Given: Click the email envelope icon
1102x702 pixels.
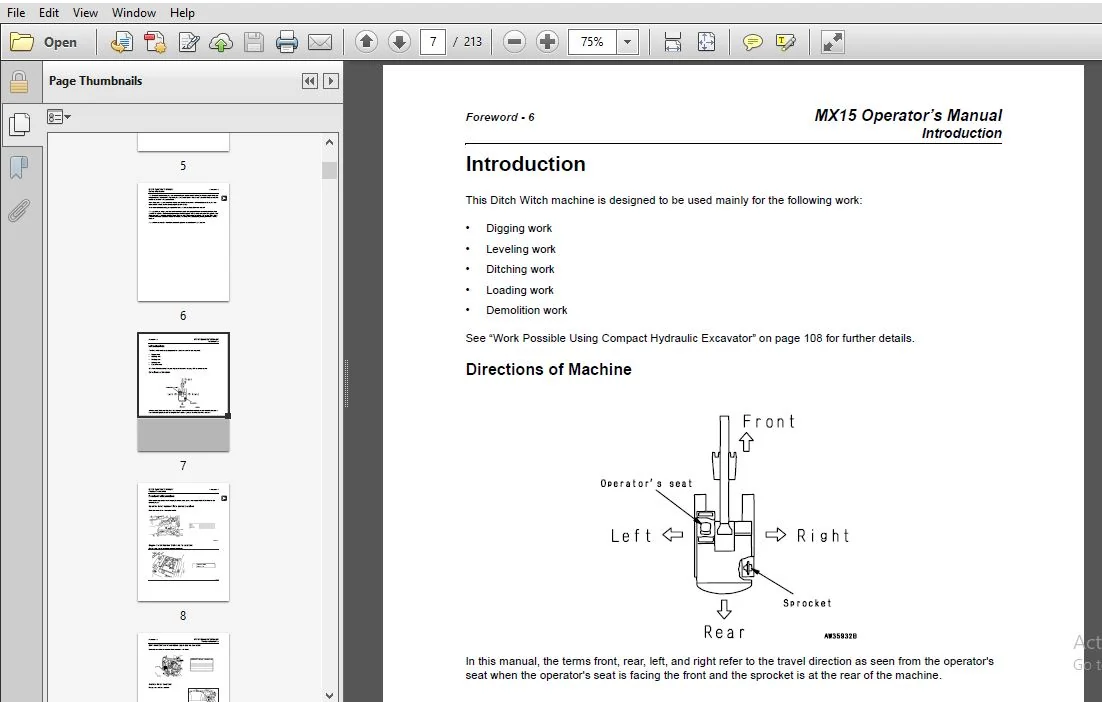Looking at the screenshot, I should pyautogui.click(x=320, y=42).
